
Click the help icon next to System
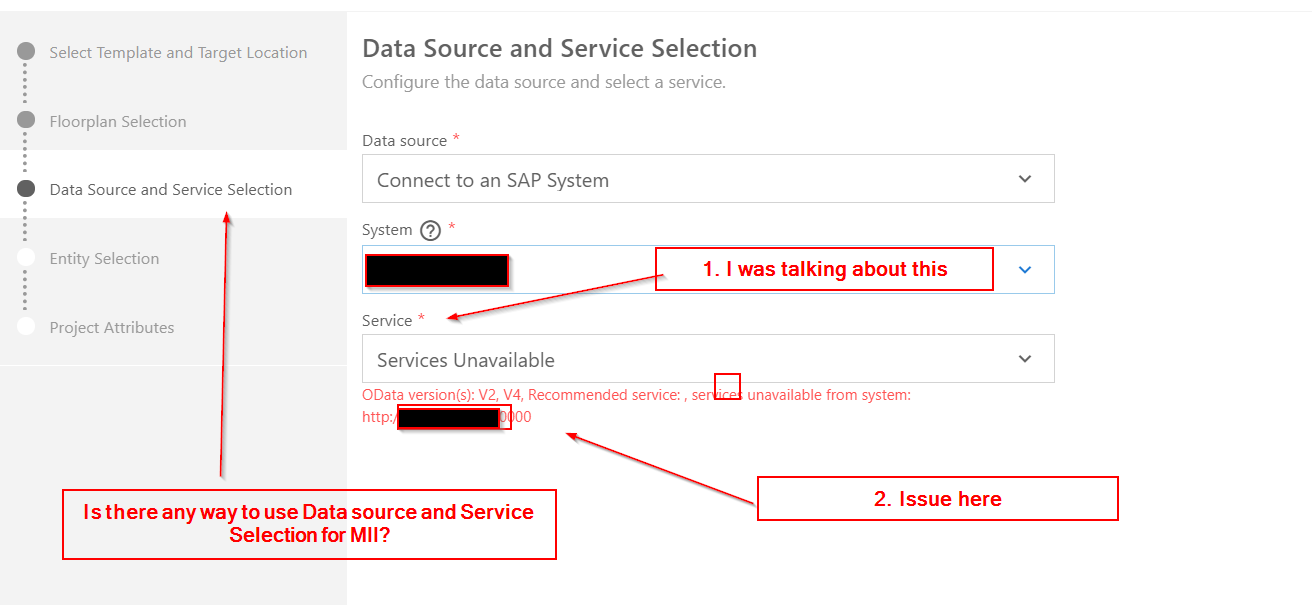coord(430,231)
